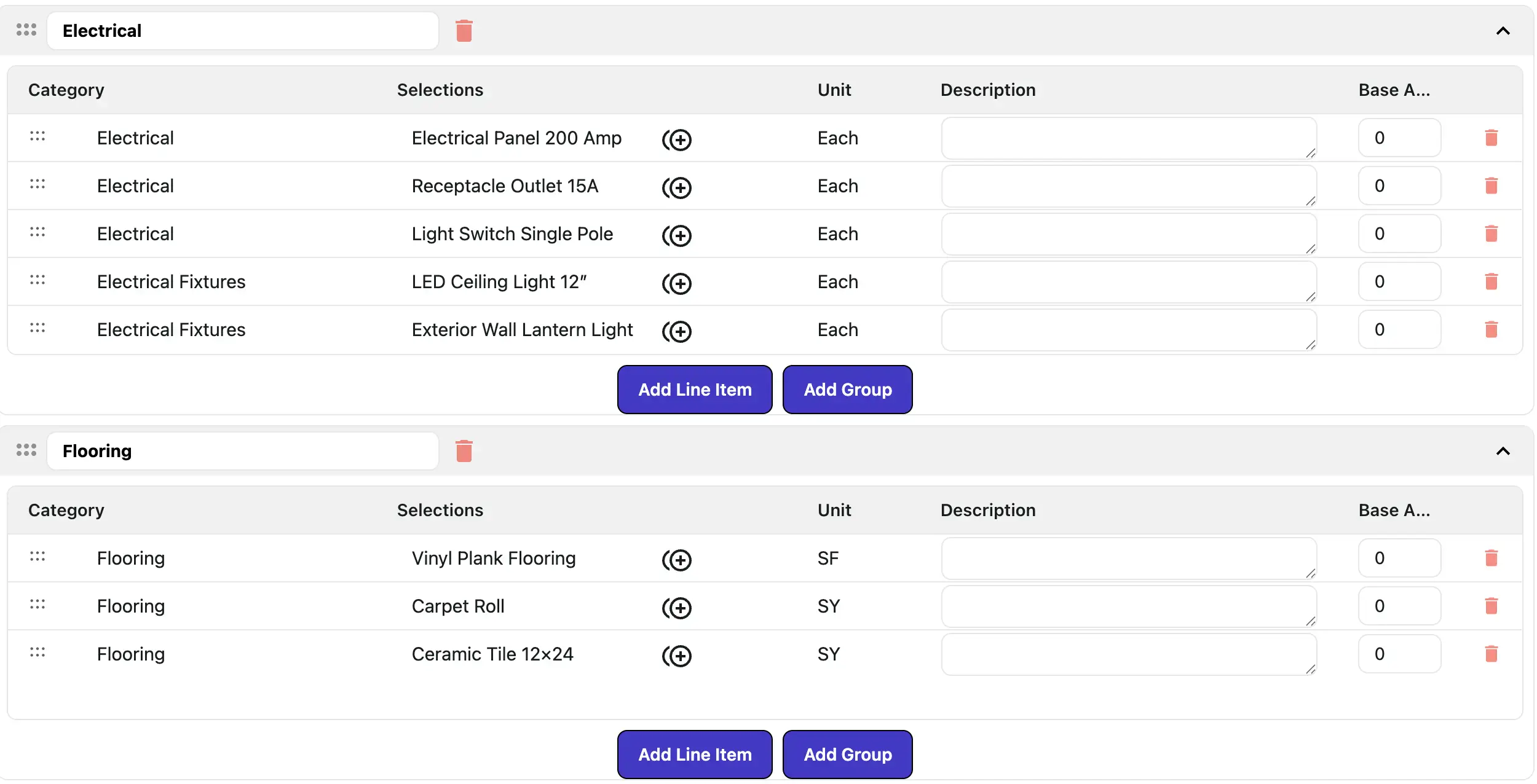Click Add Group below Flooring table
This screenshot has width=1537, height=784.
(847, 755)
